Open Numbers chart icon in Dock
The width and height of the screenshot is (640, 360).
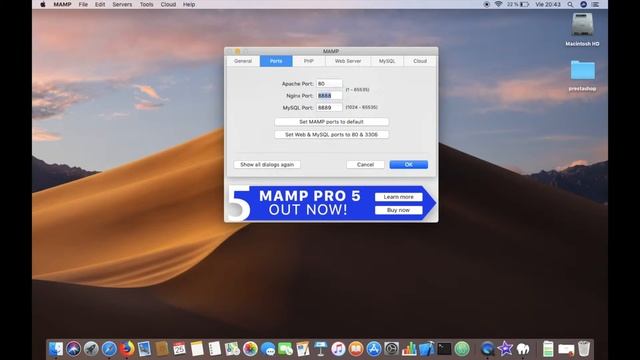coord(409,349)
